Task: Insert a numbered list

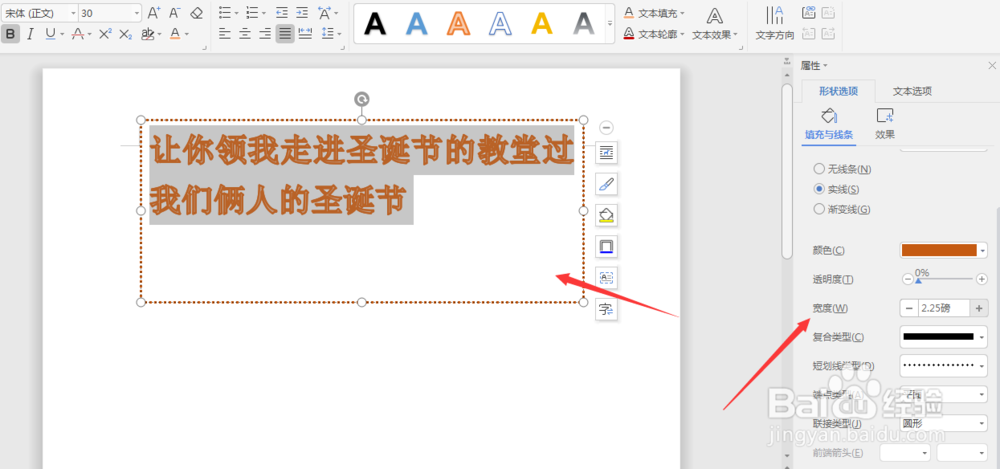Action: coord(253,13)
